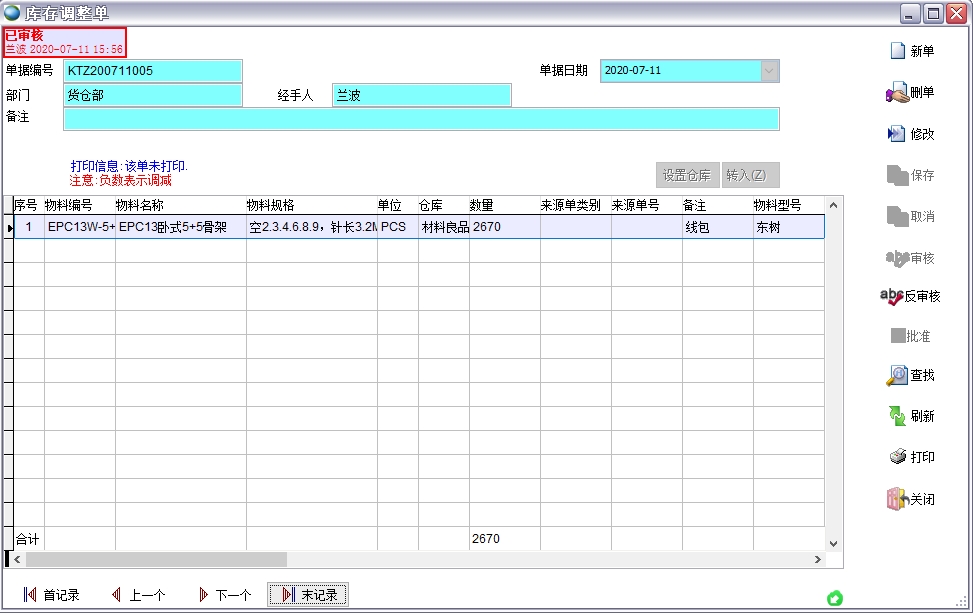Viewport: 973px width, 615px height.
Task: Click the 新单 new document icon
Action: click(898, 51)
